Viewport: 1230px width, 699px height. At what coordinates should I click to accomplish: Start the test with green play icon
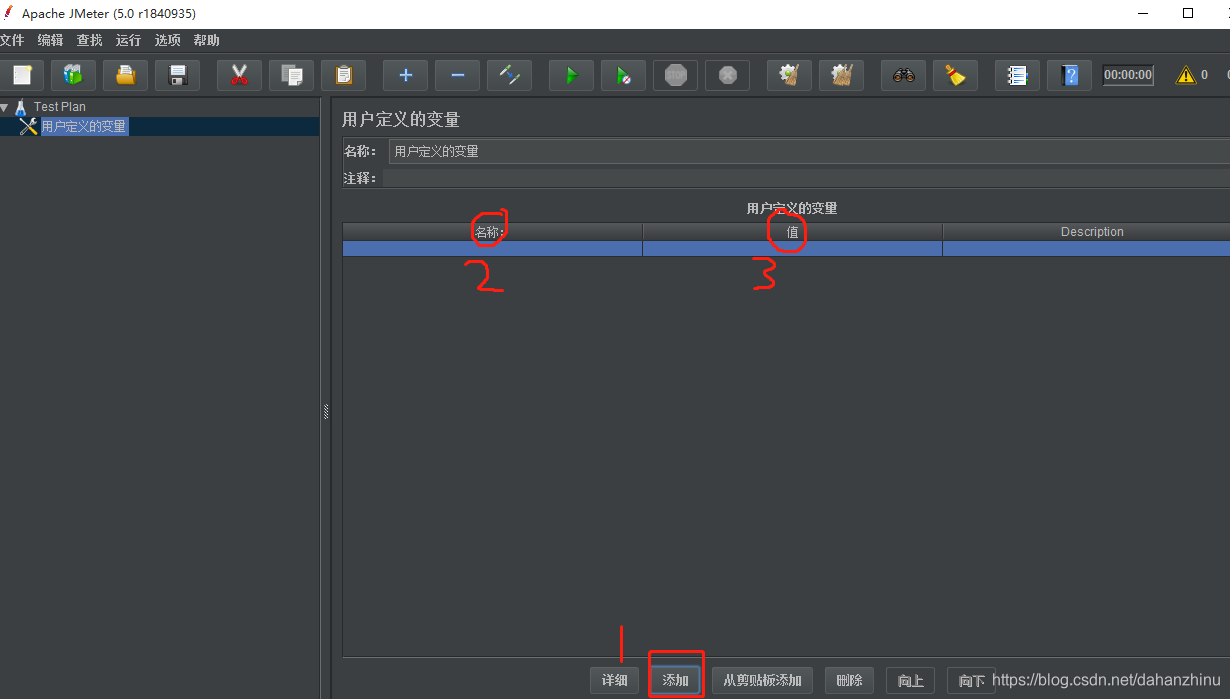(x=571, y=75)
